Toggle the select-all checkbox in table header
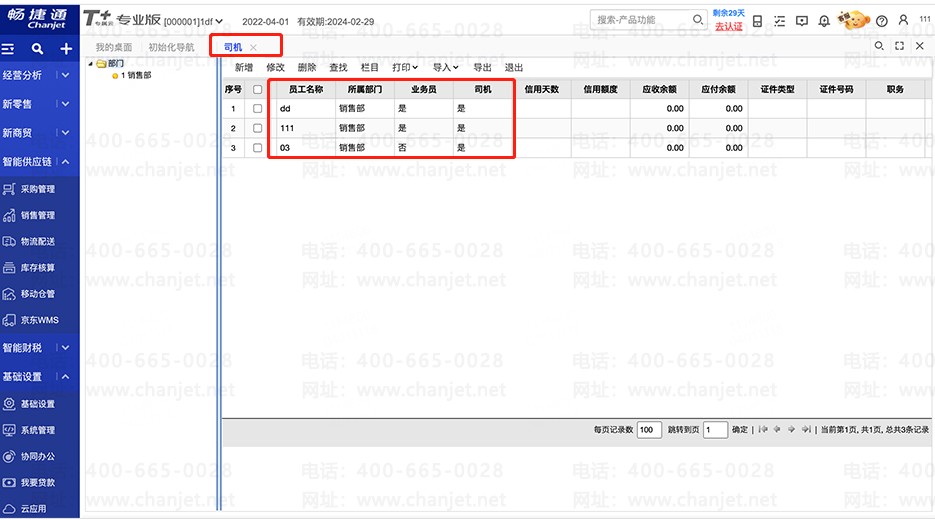 pyautogui.click(x=258, y=89)
